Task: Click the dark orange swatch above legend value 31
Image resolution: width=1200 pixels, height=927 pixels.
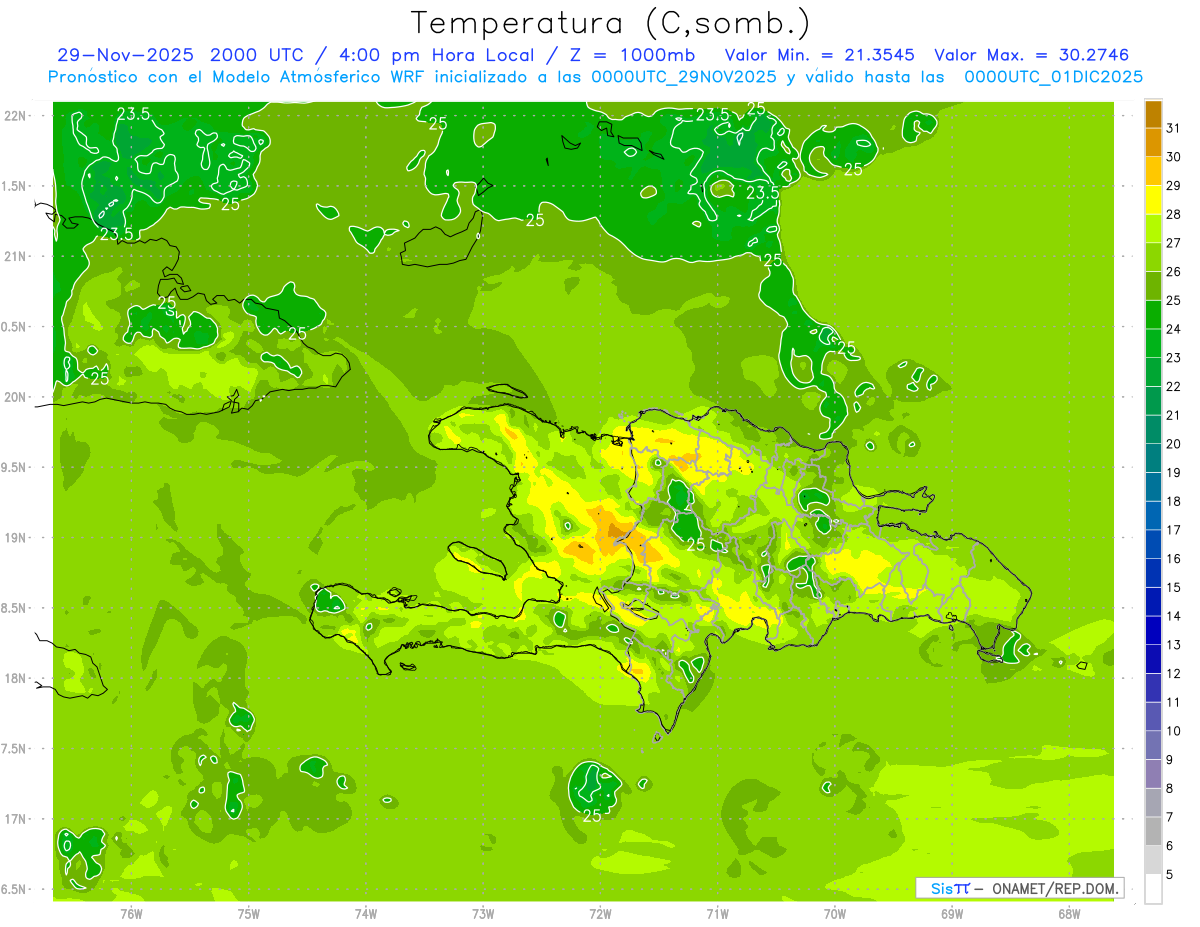Action: (x=1153, y=114)
